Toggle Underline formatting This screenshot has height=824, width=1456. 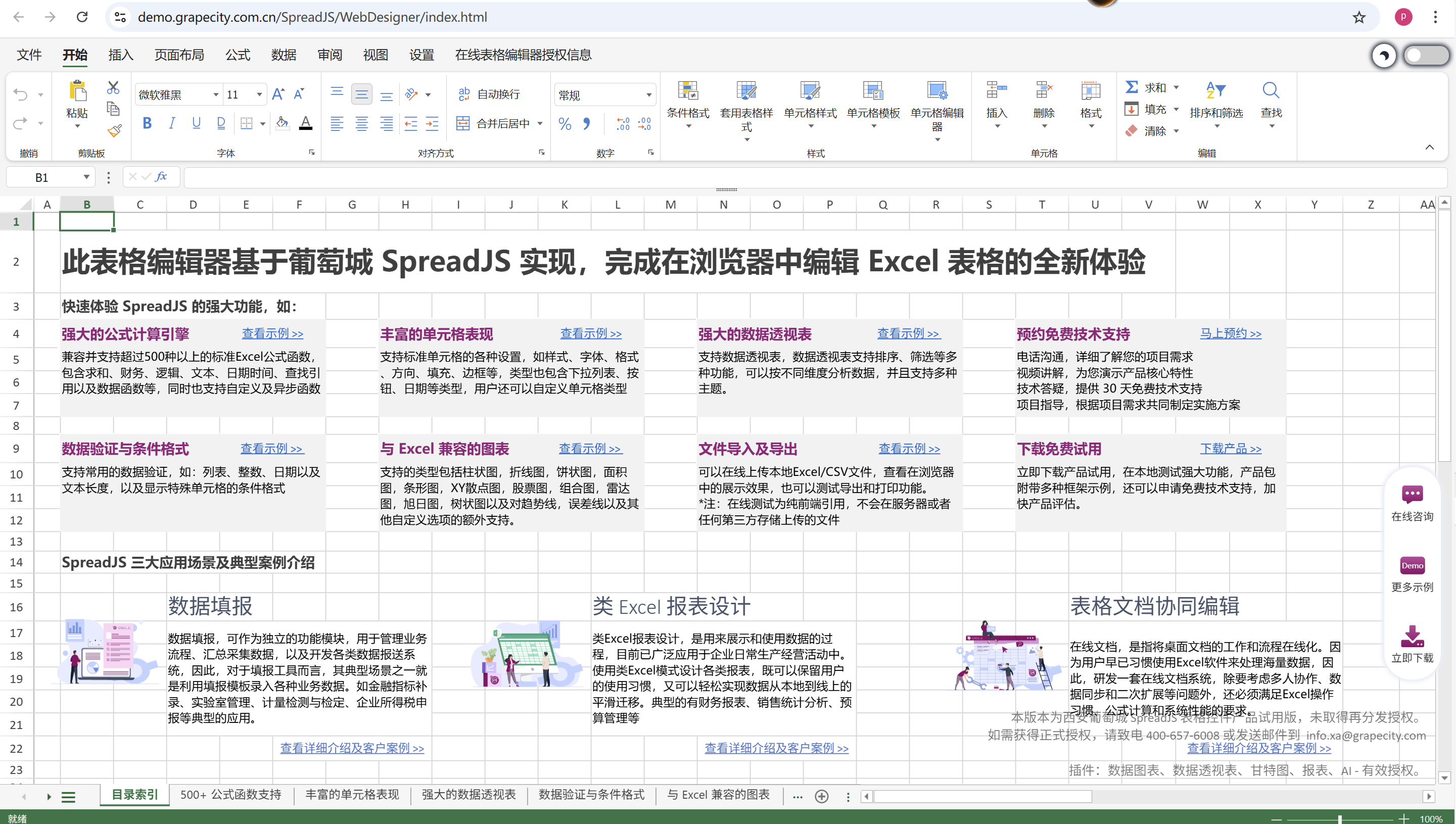tap(197, 123)
